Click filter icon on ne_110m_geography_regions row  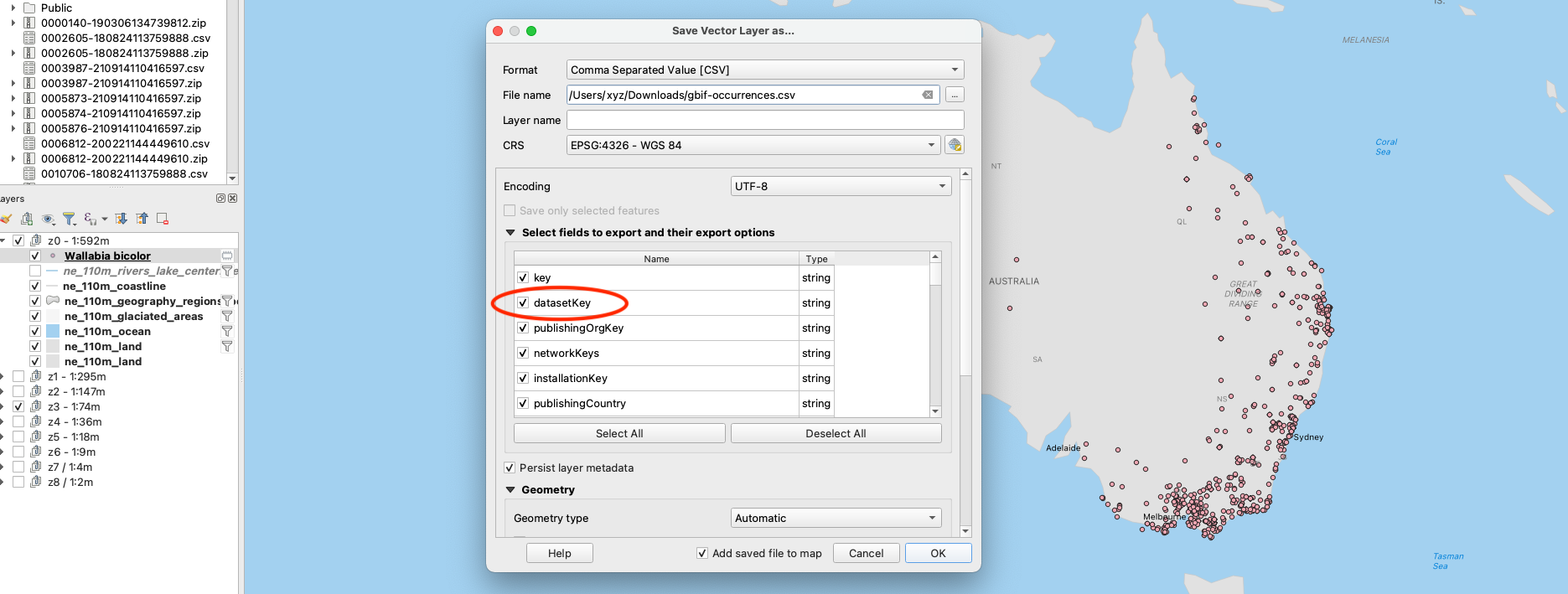[226, 301]
